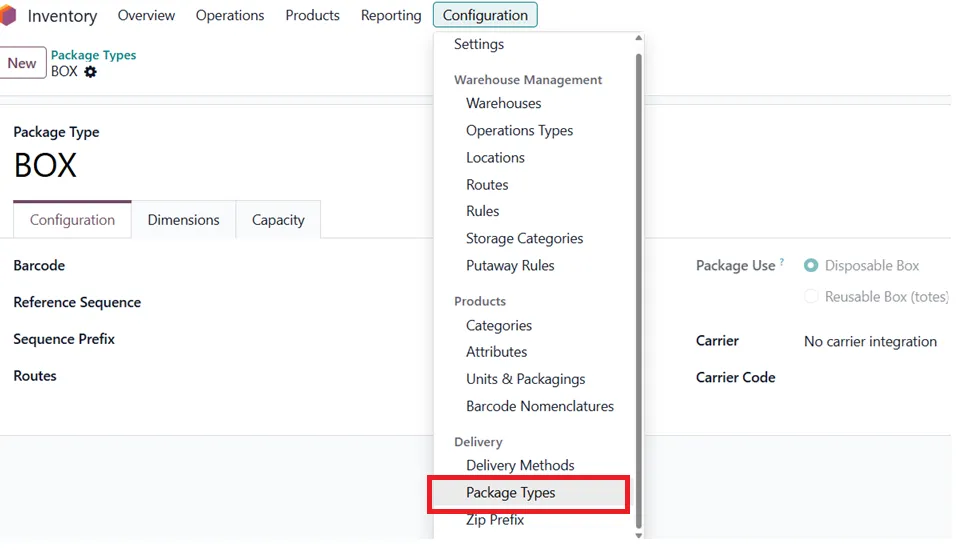Switch to the Capacity tab
Viewport: 967px width, 550px height.
pos(278,220)
